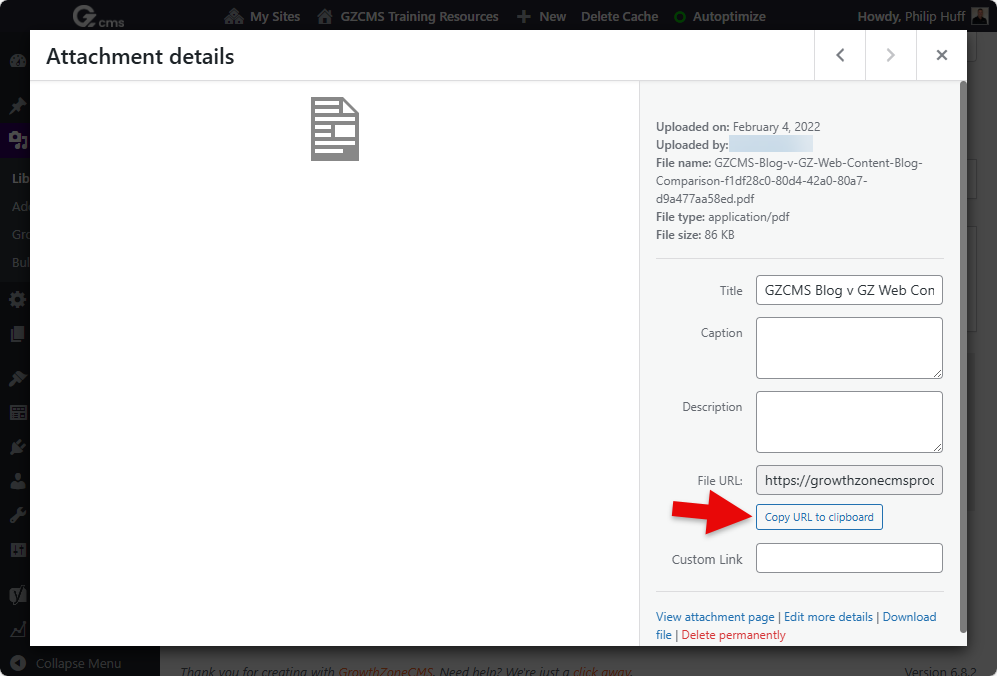This screenshot has height=676, width=997.
Task: Go to the previous attachment with the left chevron
Action: [x=839, y=55]
